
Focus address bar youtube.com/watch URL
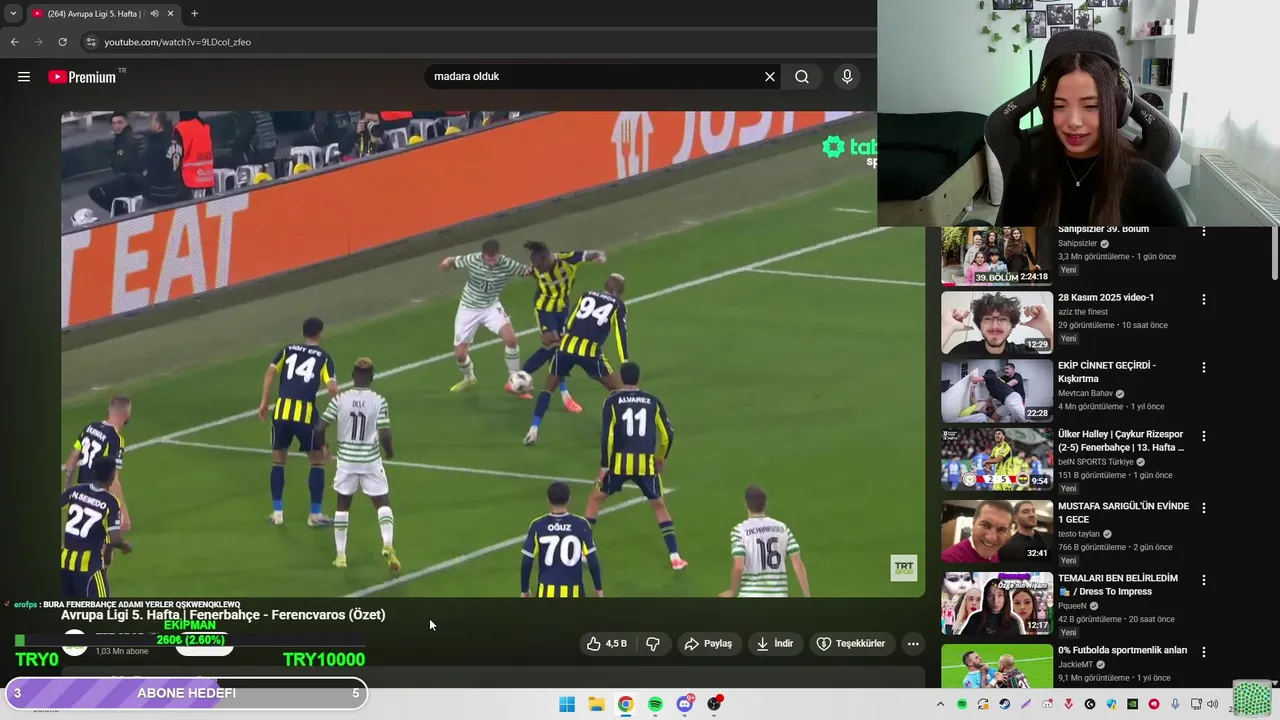[x=177, y=42]
